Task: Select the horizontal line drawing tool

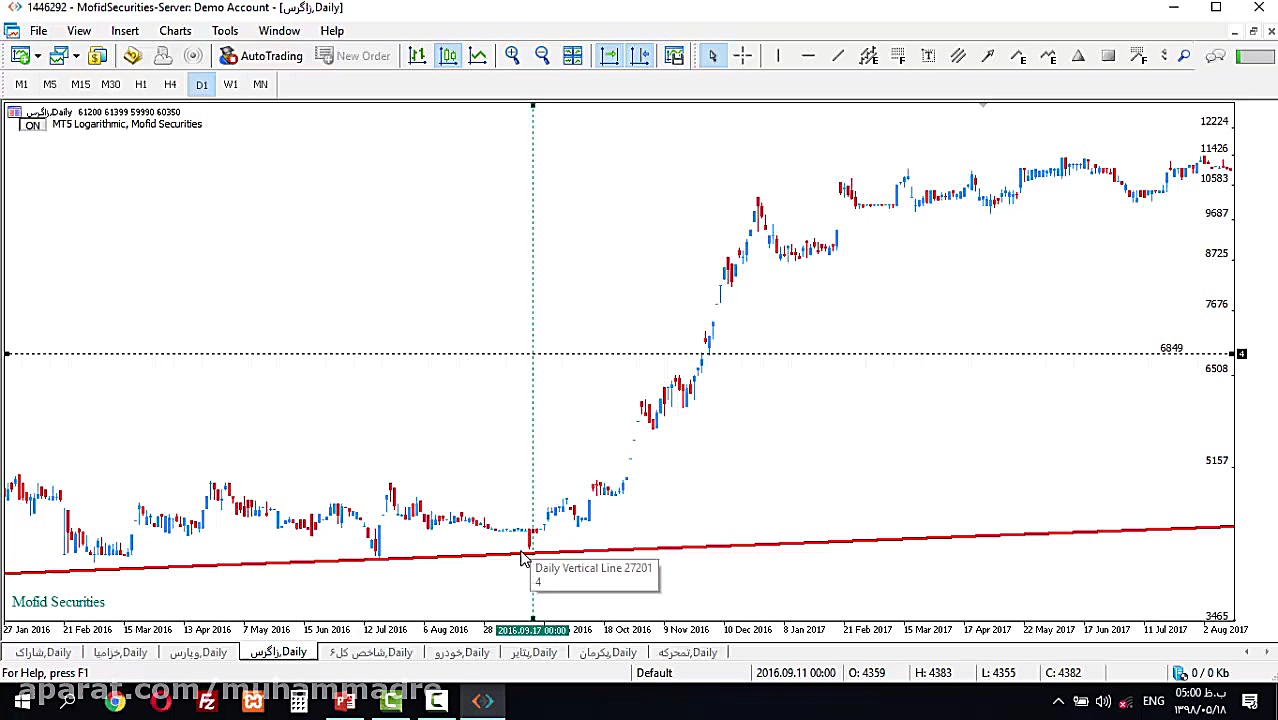Action: coord(808,56)
